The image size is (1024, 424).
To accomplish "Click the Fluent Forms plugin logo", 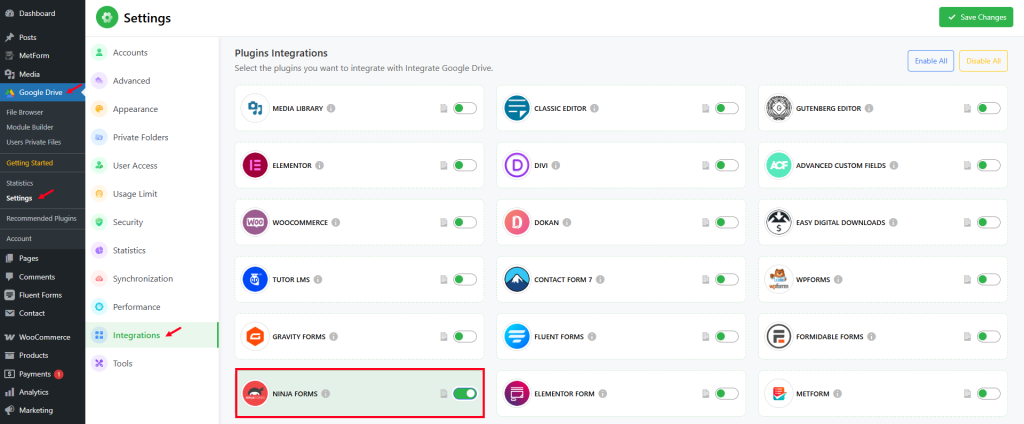I will (517, 336).
